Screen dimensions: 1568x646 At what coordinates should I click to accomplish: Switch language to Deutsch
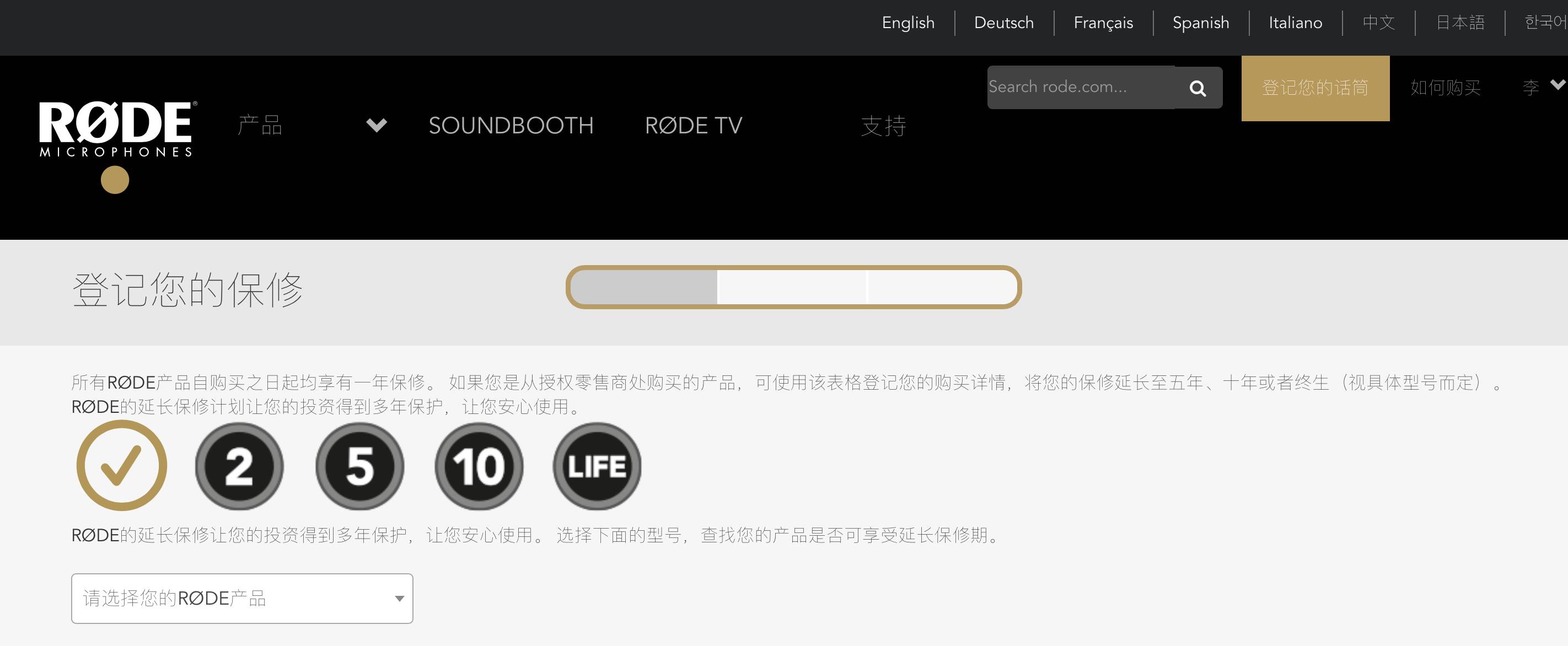coord(1004,23)
